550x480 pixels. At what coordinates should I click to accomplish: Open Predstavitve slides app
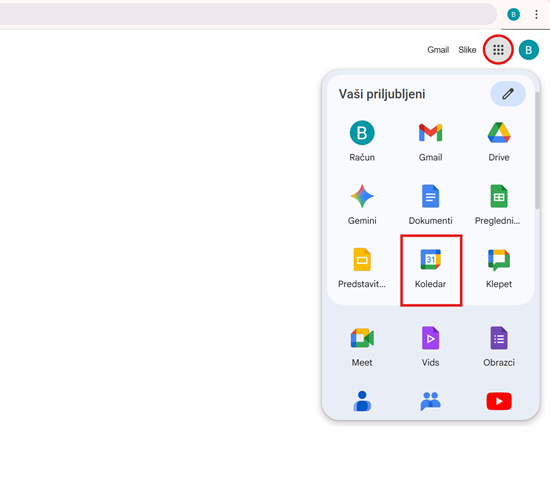pyautogui.click(x=362, y=268)
